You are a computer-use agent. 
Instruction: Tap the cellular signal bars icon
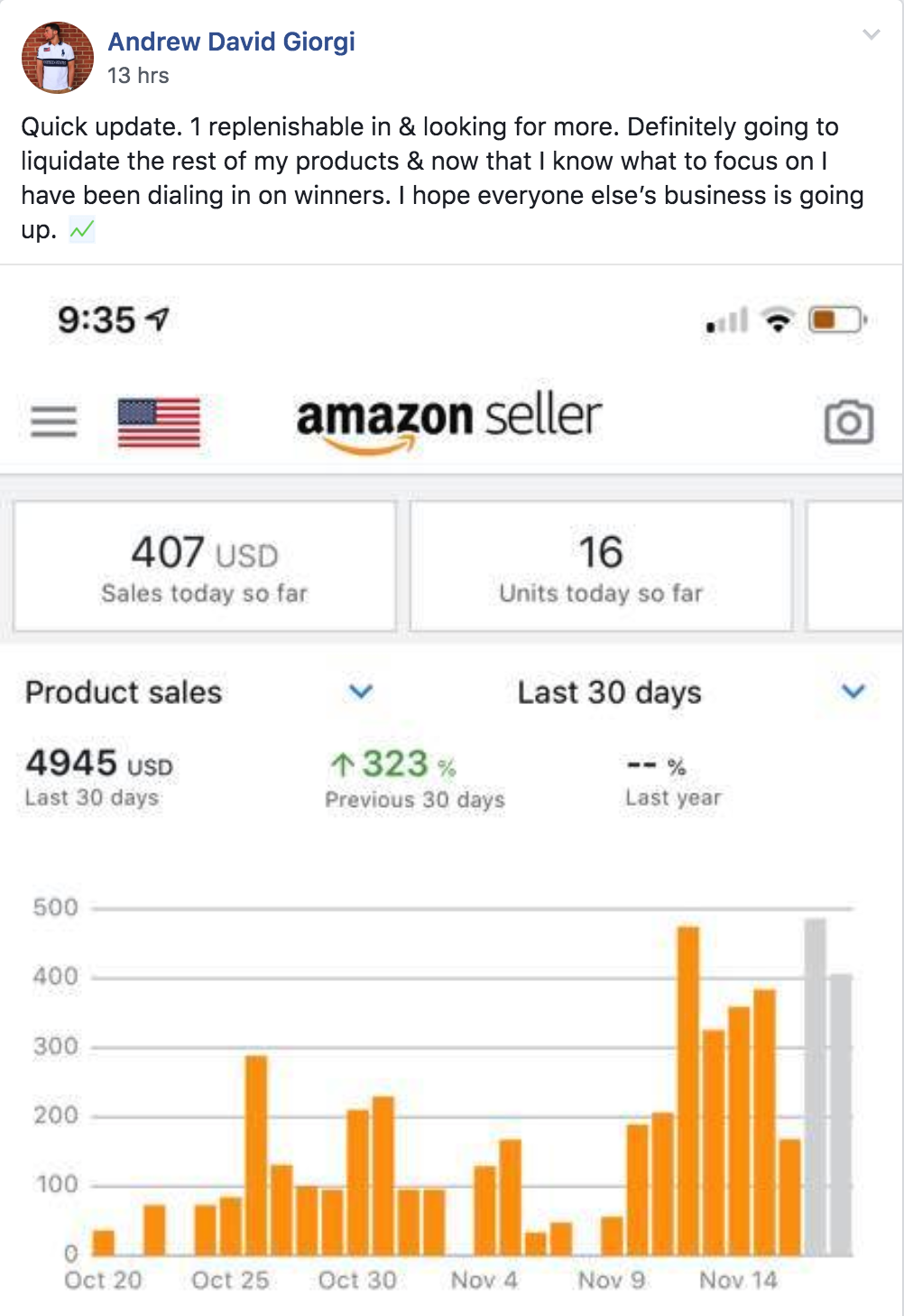click(x=727, y=320)
